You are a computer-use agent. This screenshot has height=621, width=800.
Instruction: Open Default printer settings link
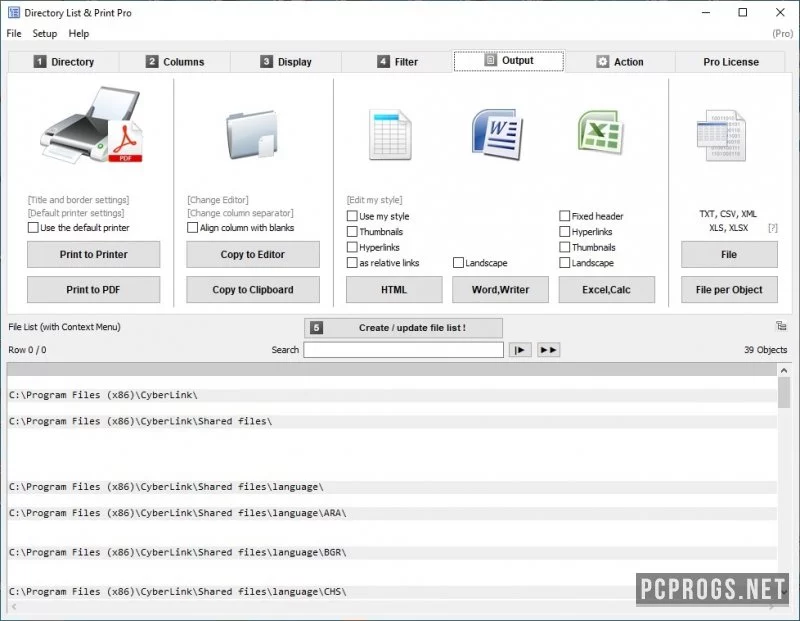click(x=76, y=213)
